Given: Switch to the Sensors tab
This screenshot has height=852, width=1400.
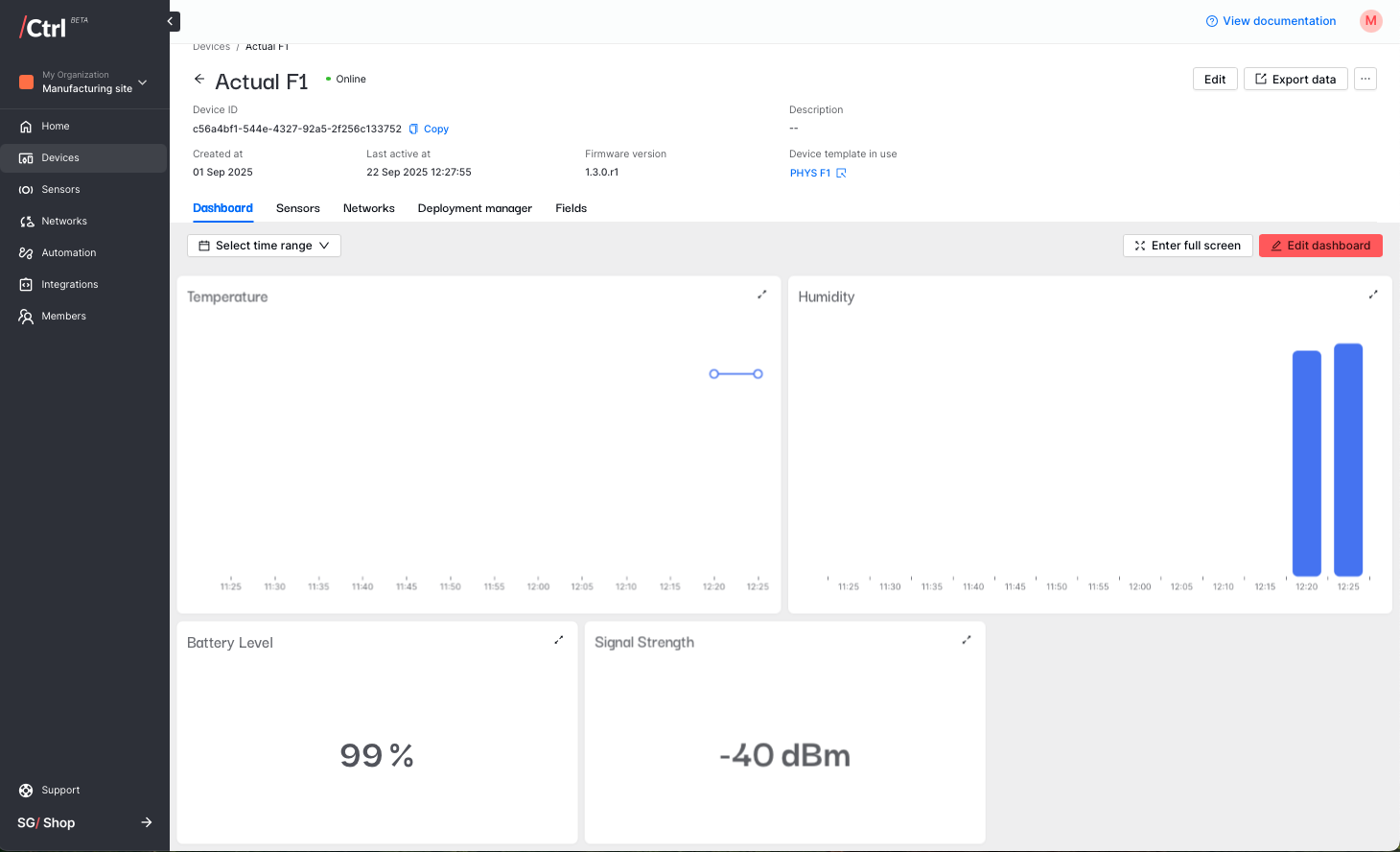Looking at the screenshot, I should pyautogui.click(x=297, y=208).
